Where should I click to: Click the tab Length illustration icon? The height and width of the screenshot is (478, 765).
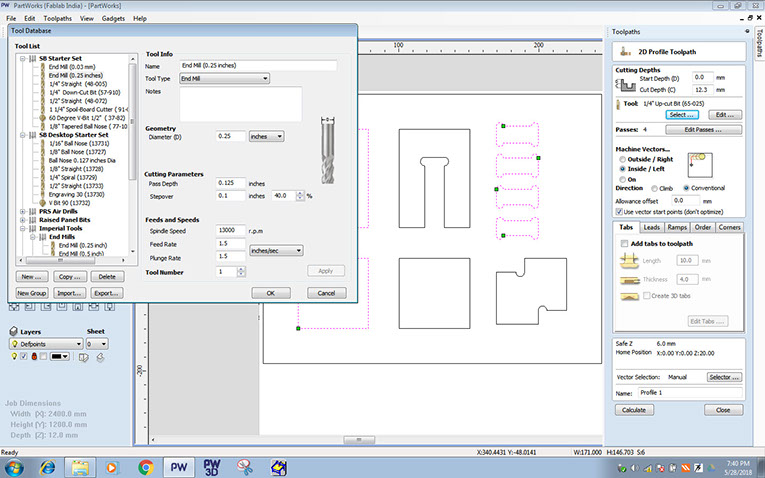click(629, 261)
